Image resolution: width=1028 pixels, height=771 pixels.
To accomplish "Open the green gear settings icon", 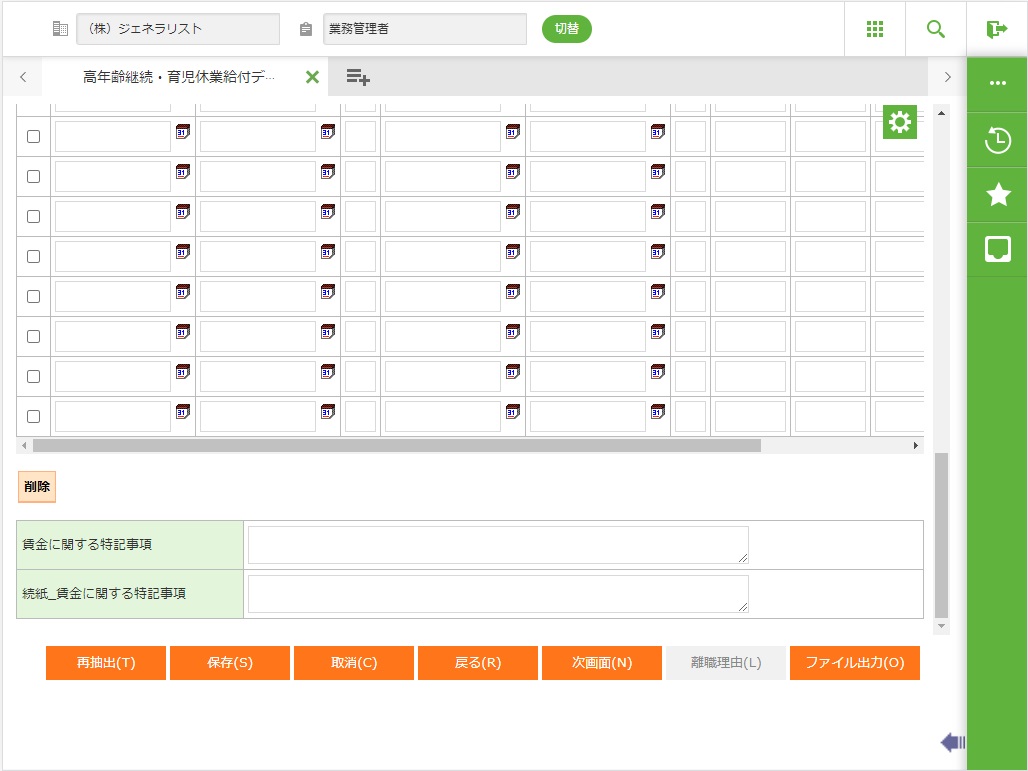I will [900, 122].
